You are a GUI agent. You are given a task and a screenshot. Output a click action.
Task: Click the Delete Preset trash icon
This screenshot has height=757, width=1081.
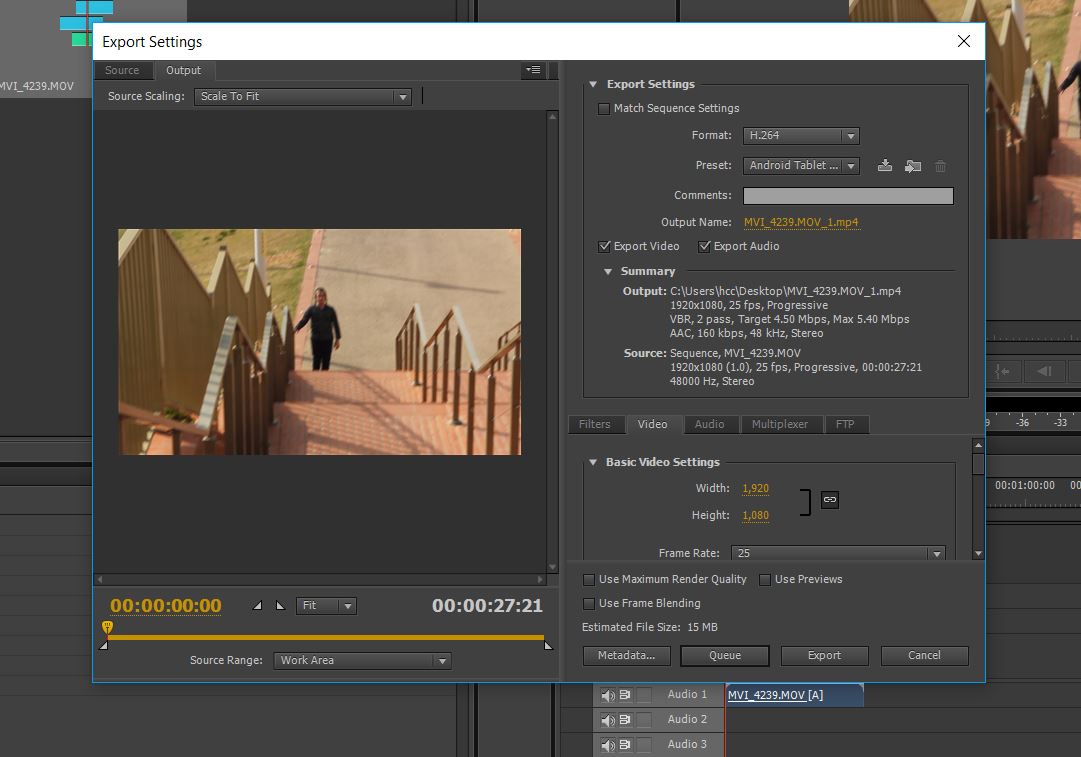(940, 166)
